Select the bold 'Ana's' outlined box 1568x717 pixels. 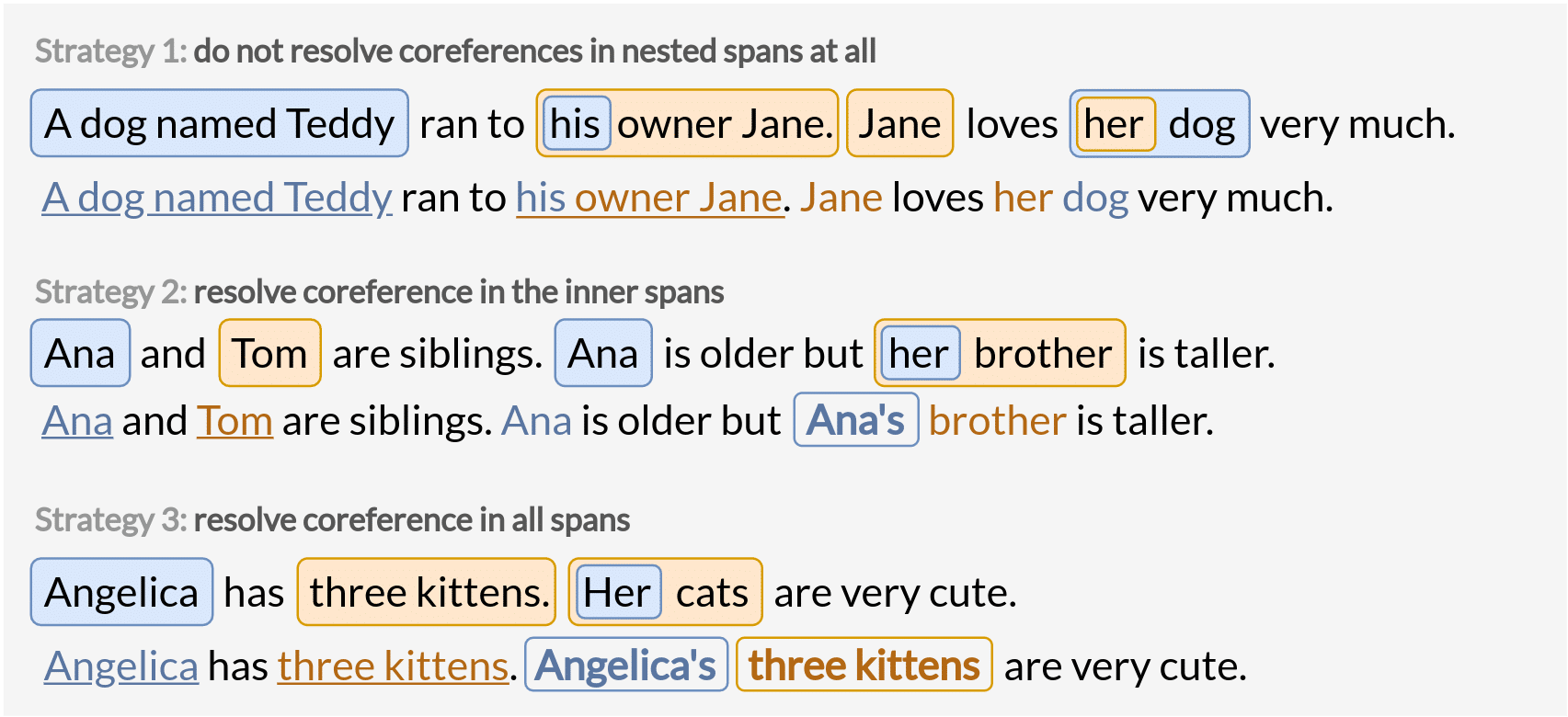856,420
